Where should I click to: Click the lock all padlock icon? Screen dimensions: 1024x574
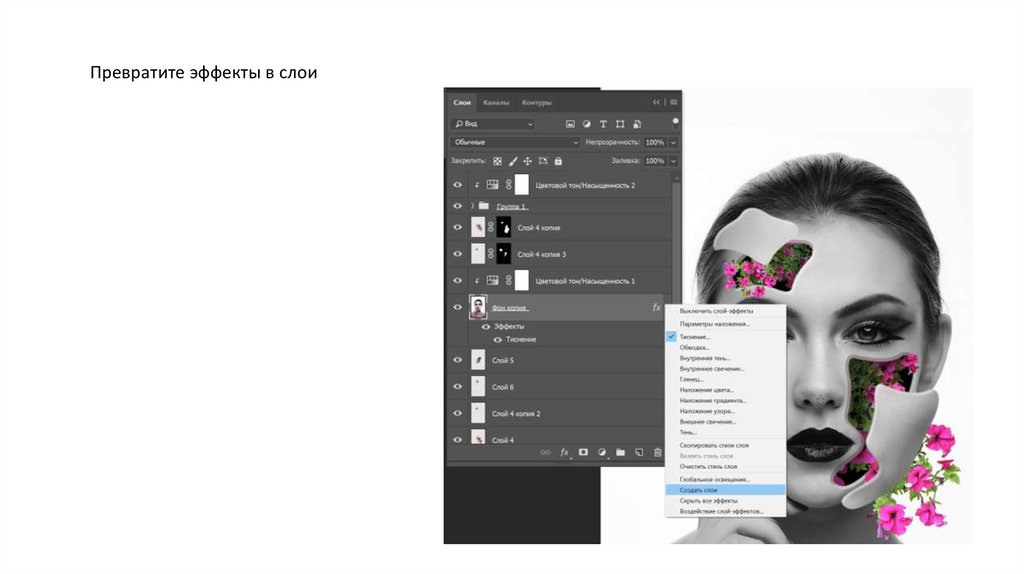(559, 160)
